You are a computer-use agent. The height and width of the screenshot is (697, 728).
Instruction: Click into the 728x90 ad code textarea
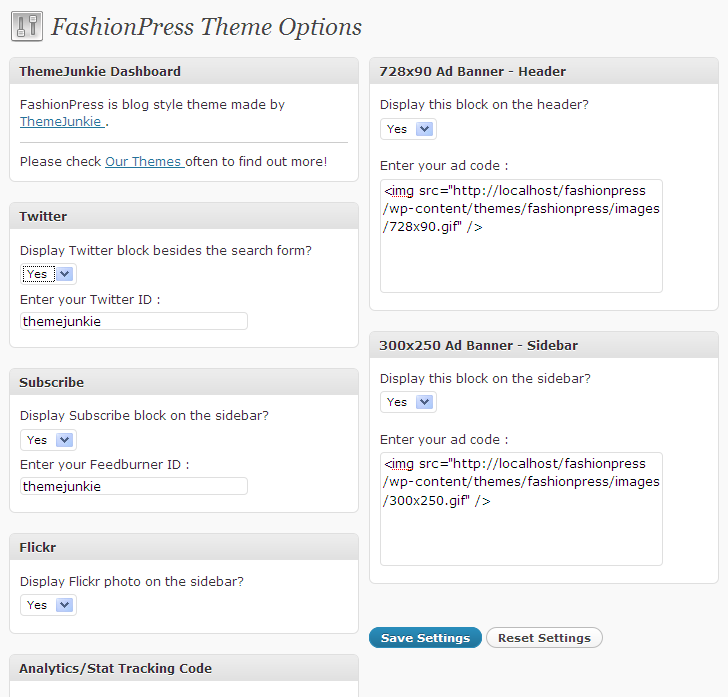click(521, 236)
